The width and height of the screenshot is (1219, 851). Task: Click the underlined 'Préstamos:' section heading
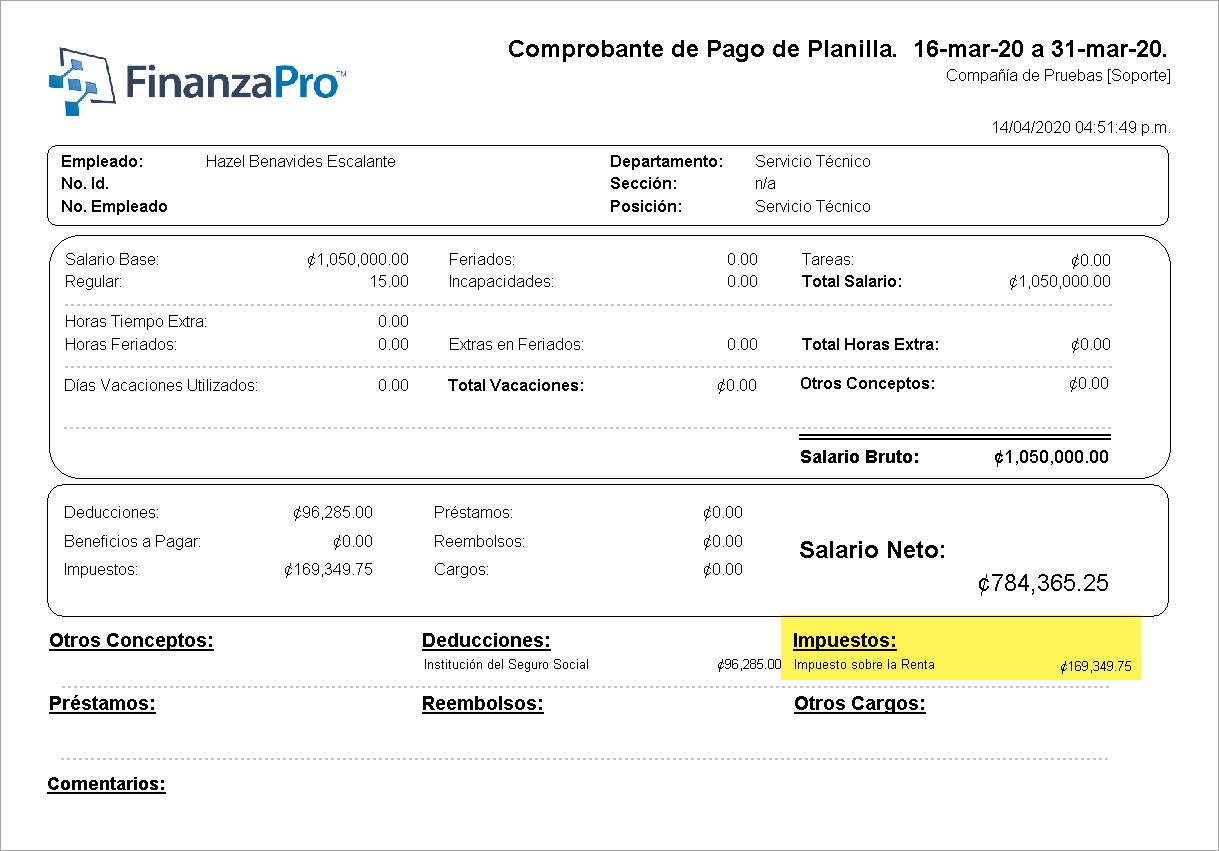pos(103,704)
